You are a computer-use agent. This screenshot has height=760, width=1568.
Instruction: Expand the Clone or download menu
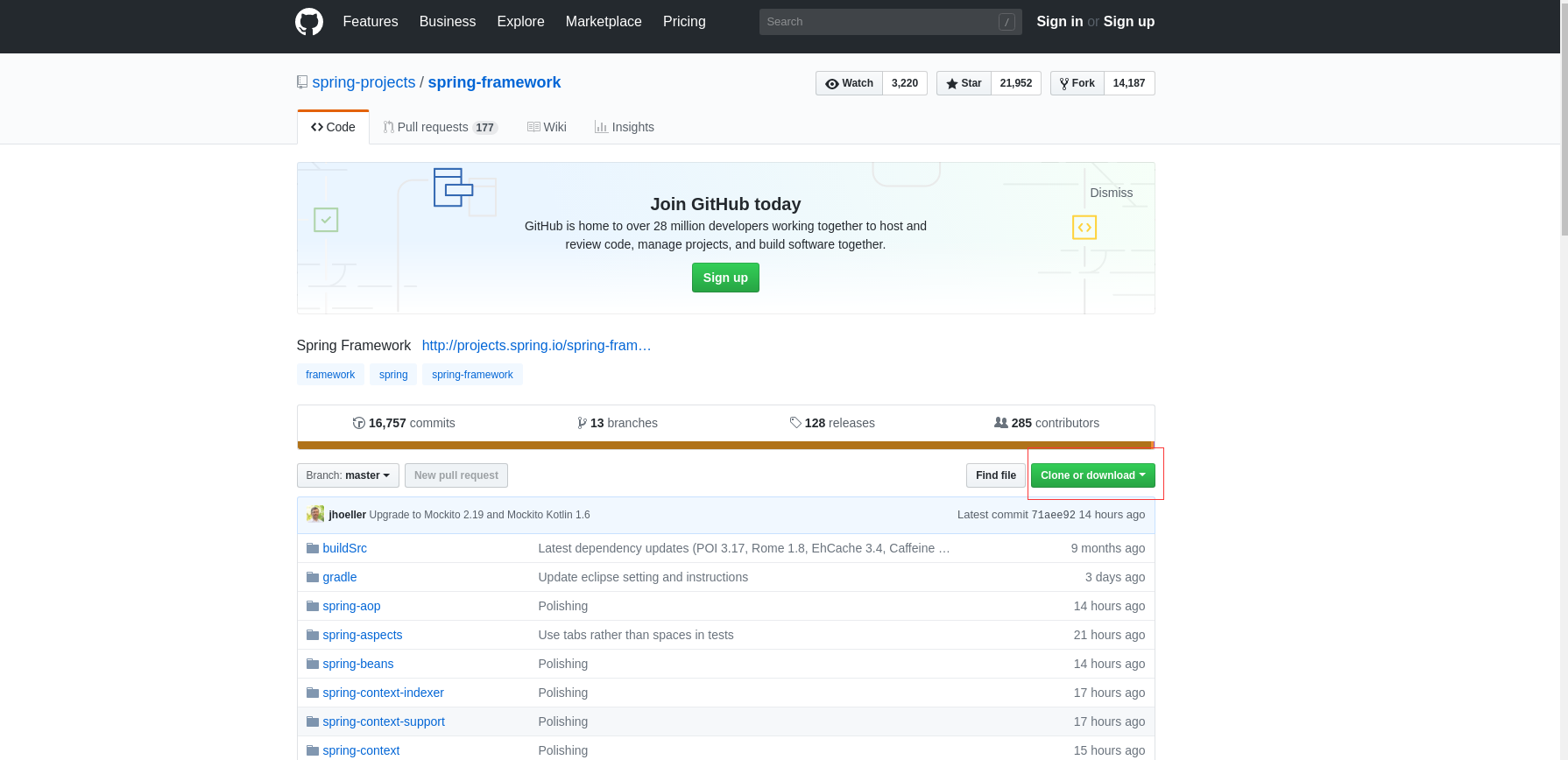click(x=1092, y=475)
